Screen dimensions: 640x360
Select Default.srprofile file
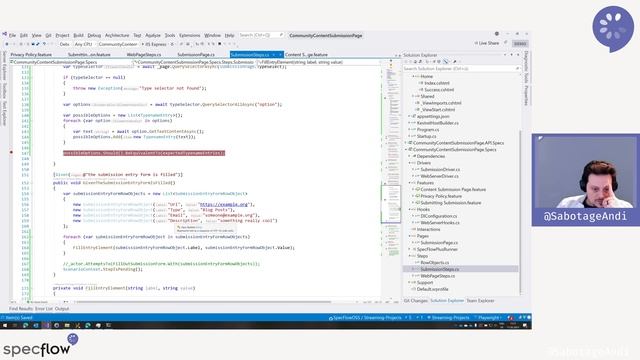(433, 289)
